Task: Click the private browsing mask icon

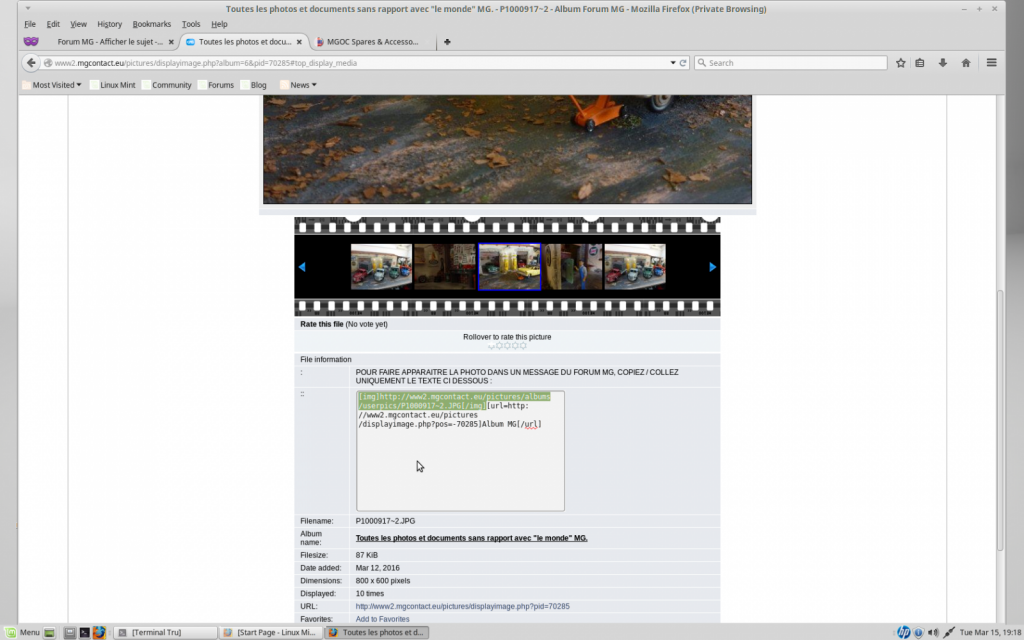Action: 31,41
